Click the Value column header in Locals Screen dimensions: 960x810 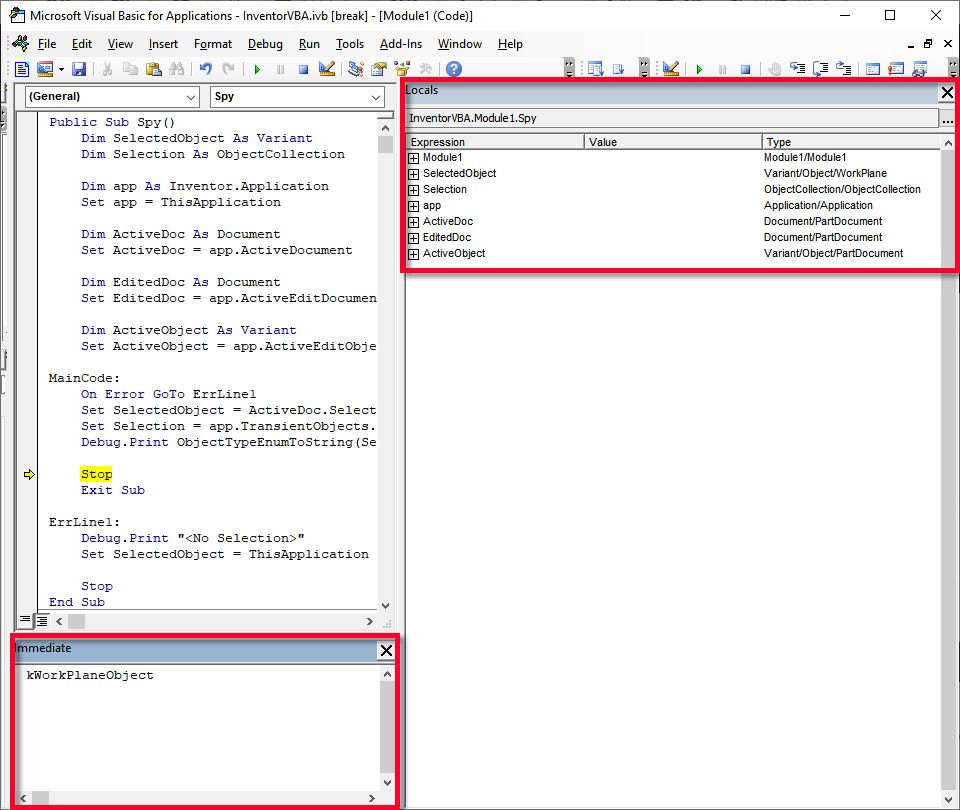point(673,142)
